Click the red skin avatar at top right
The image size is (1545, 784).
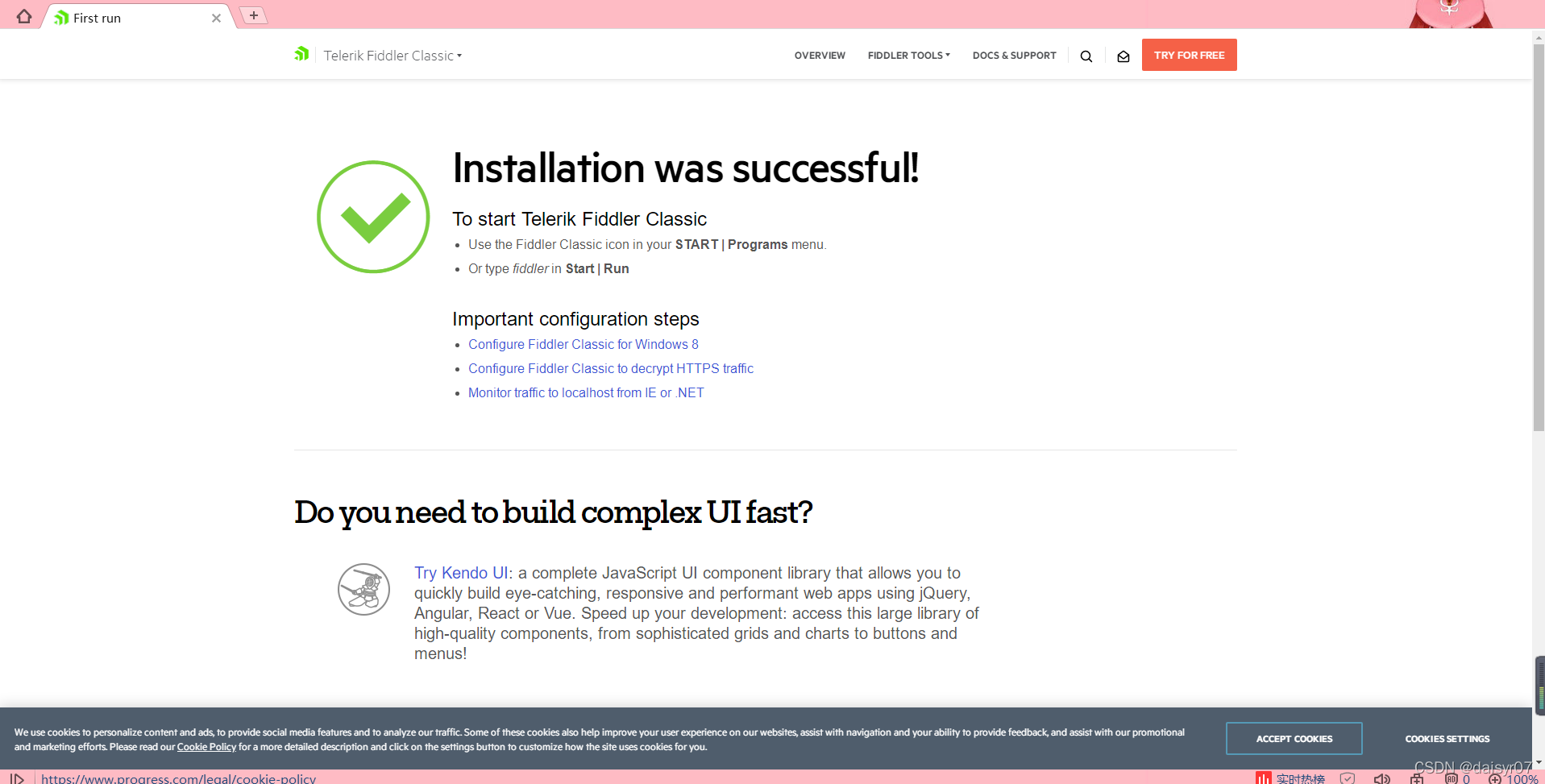[x=1450, y=14]
